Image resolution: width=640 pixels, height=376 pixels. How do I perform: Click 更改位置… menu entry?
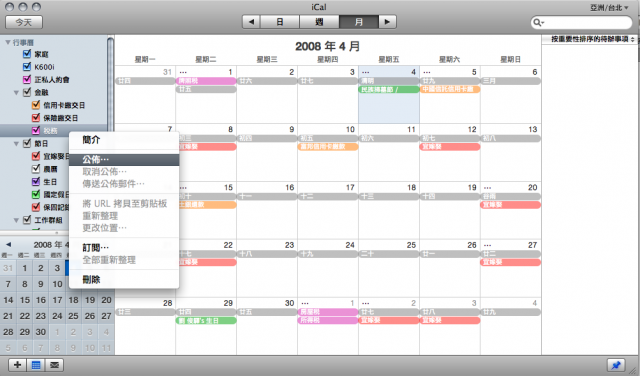pos(124,228)
